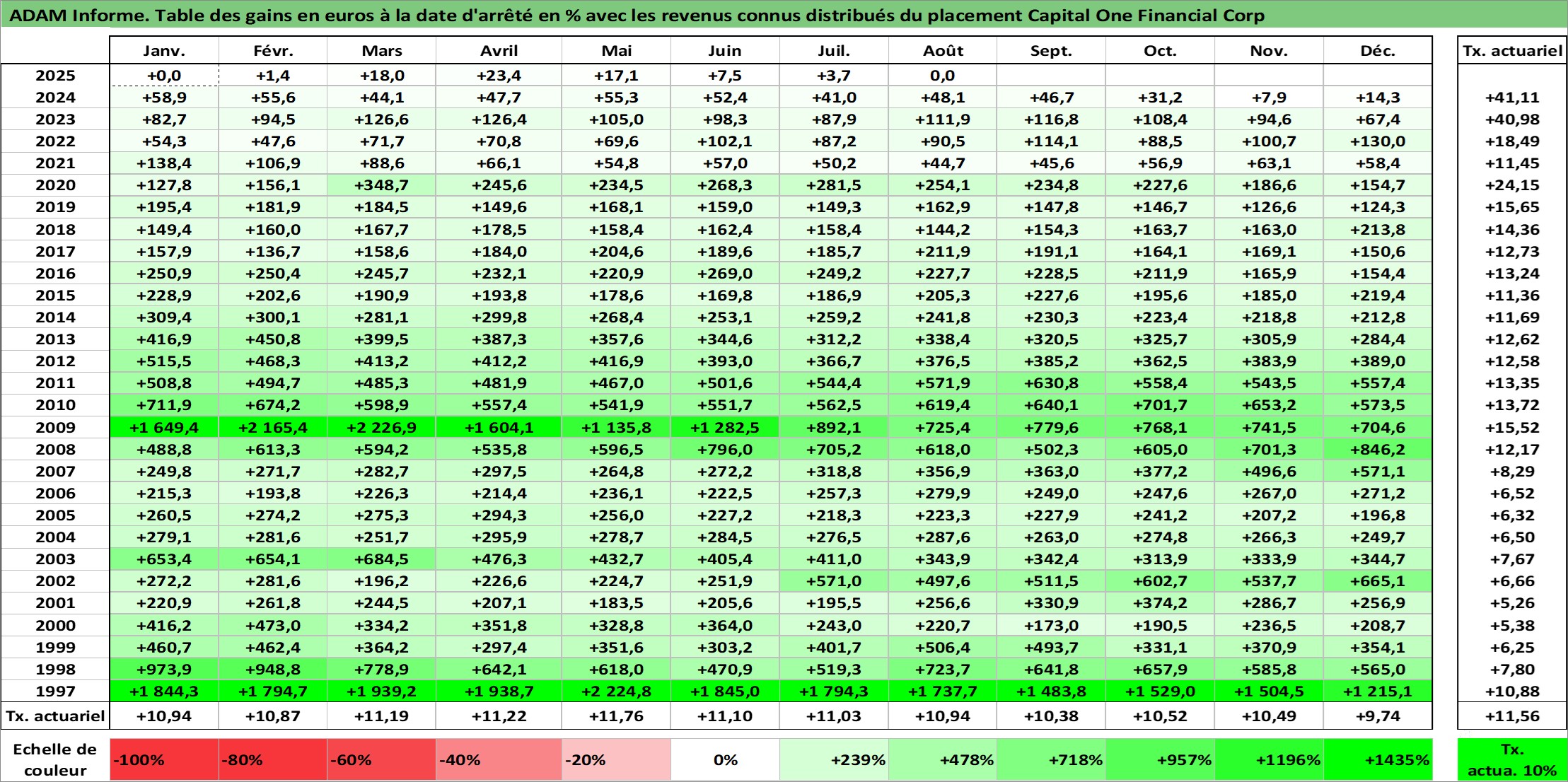Screen dimensions: 1568x782
Task: Select cell +846,2 in the 2008 row
Action: 1378,450
